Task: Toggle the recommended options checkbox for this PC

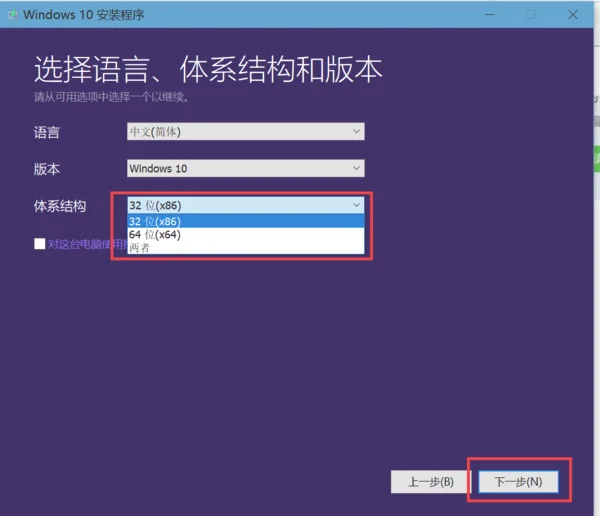Action: 40,244
